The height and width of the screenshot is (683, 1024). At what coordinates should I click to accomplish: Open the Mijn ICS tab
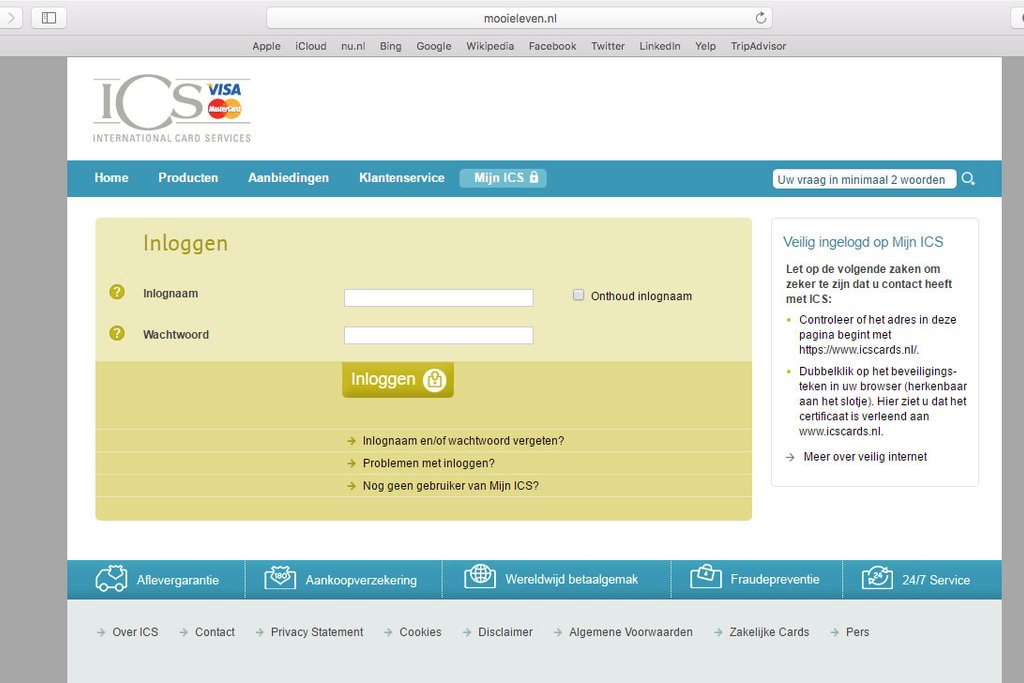point(503,178)
